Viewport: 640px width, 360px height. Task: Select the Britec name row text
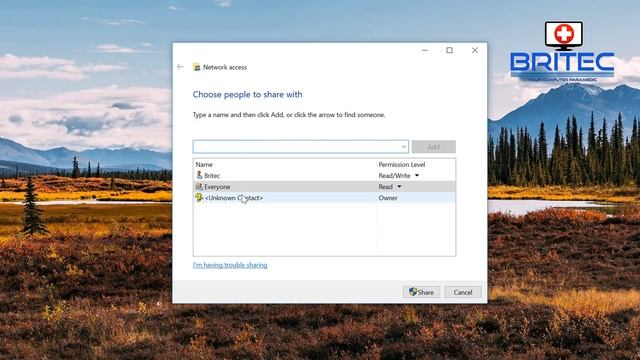pos(212,176)
